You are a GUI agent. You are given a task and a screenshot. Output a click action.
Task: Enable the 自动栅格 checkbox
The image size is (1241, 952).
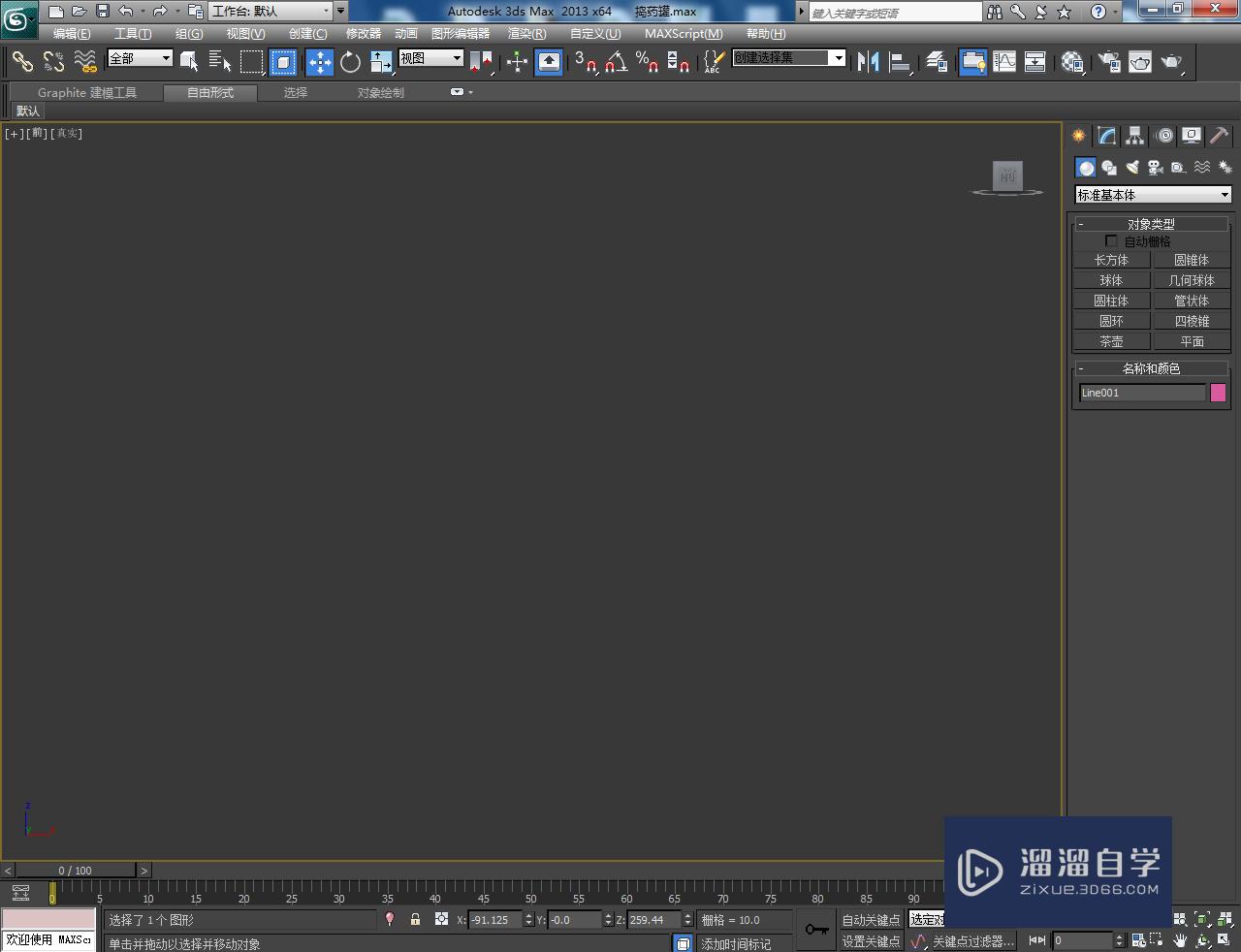1111,241
